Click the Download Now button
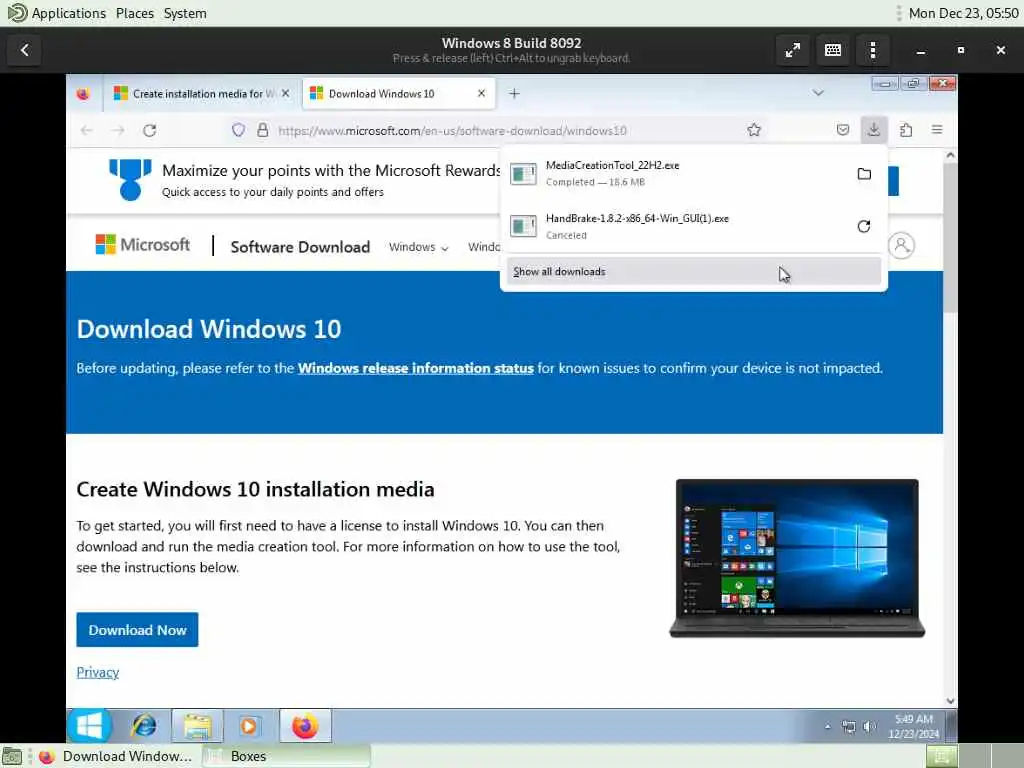1024x768 pixels. click(137, 630)
